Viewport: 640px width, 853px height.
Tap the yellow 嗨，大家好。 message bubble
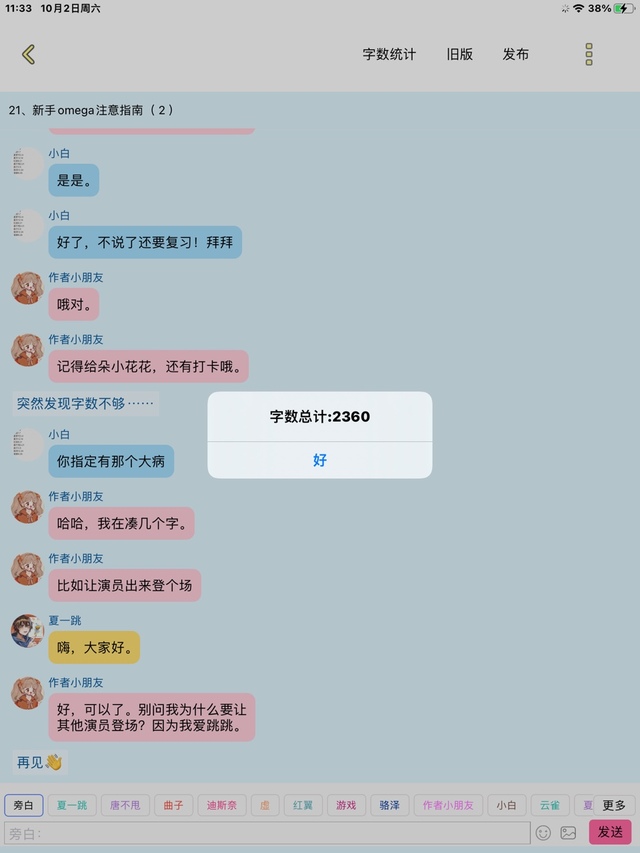pyautogui.click(x=94, y=647)
